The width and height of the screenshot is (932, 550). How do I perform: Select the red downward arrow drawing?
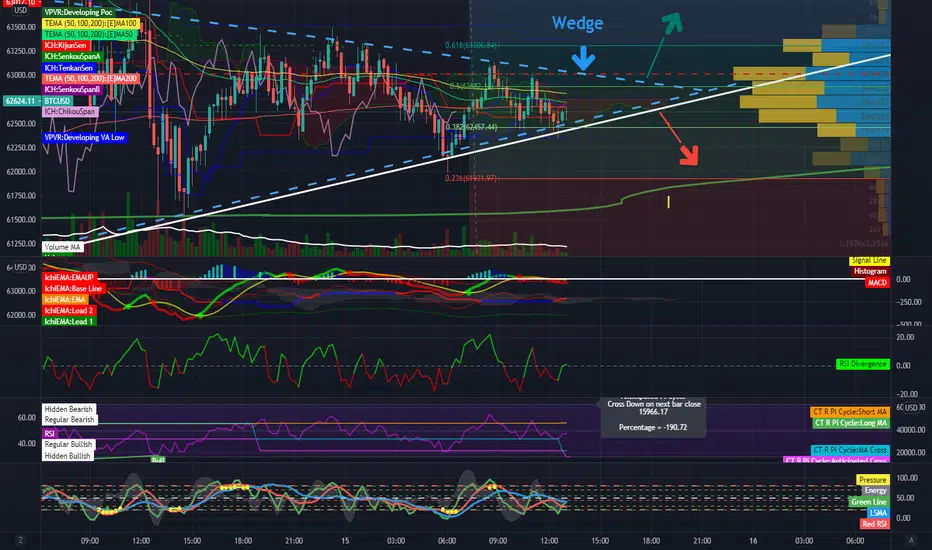click(x=679, y=138)
